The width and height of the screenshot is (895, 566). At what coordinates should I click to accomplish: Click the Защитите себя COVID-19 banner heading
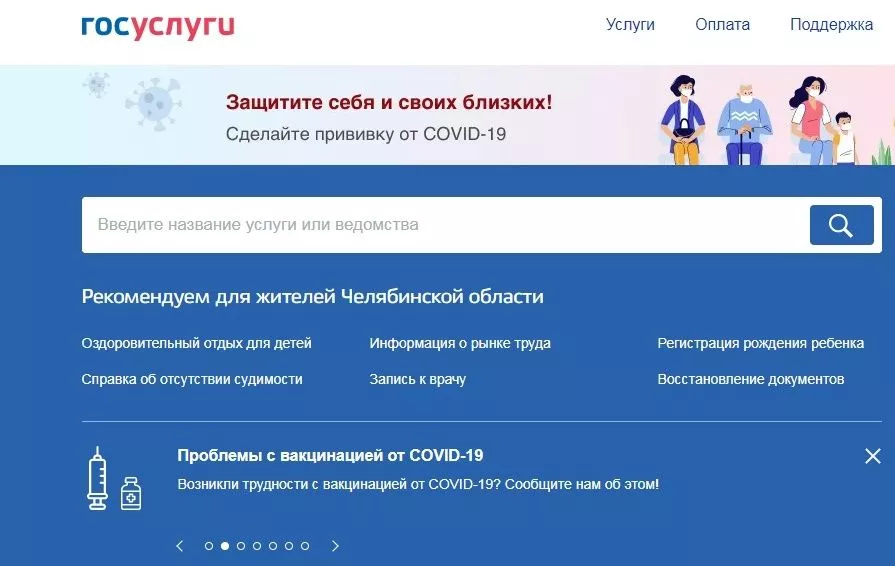coord(388,102)
